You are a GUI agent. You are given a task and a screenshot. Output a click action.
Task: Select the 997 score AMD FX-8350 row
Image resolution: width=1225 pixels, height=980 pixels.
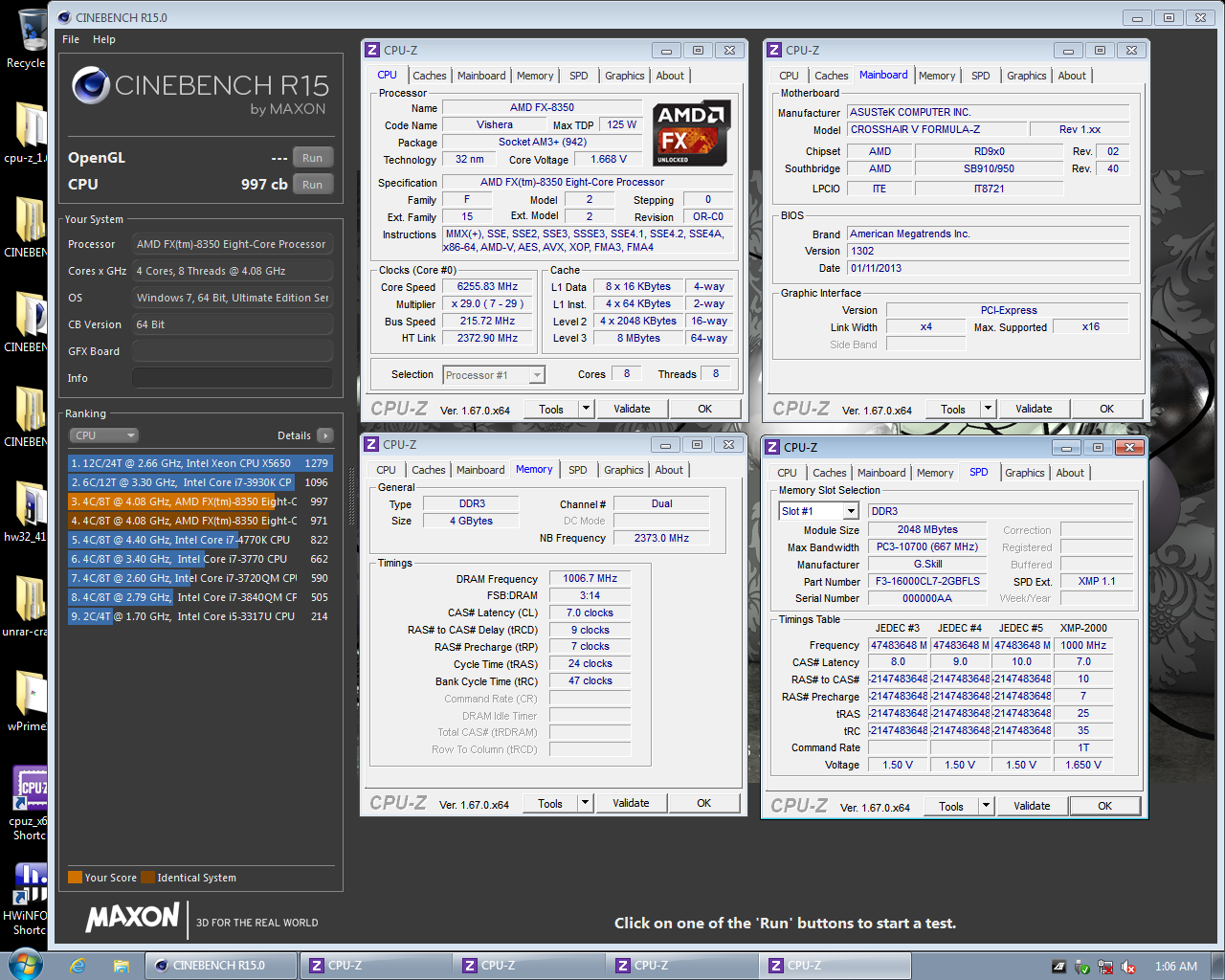pos(200,501)
